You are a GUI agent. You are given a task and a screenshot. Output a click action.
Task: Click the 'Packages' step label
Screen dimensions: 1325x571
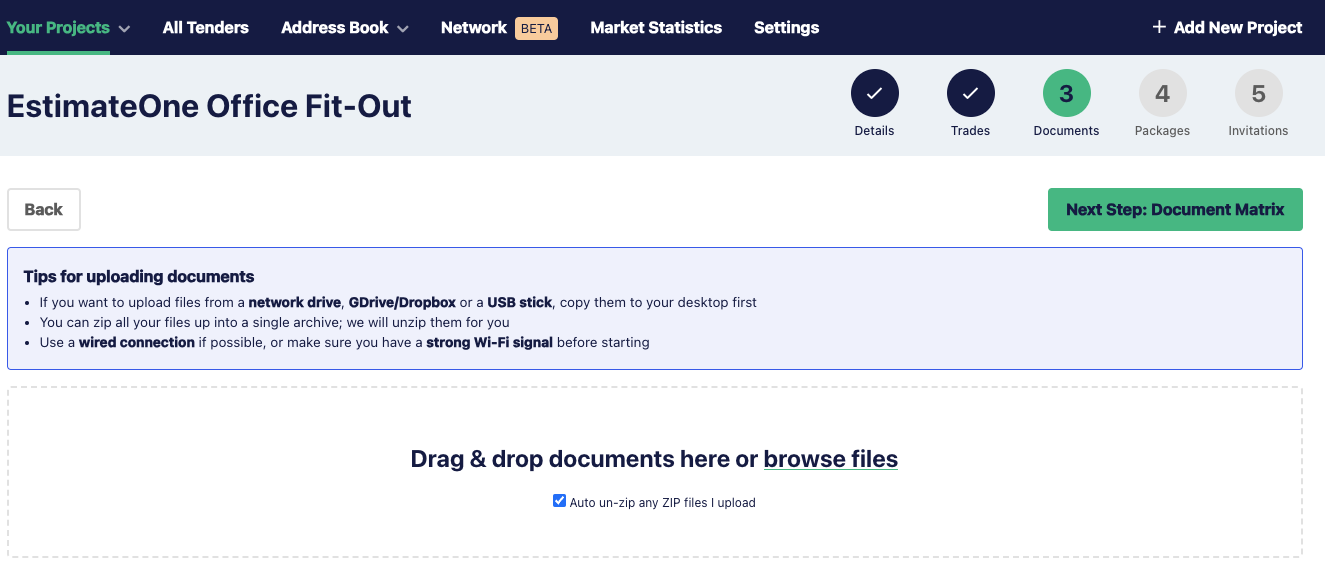[1163, 131]
